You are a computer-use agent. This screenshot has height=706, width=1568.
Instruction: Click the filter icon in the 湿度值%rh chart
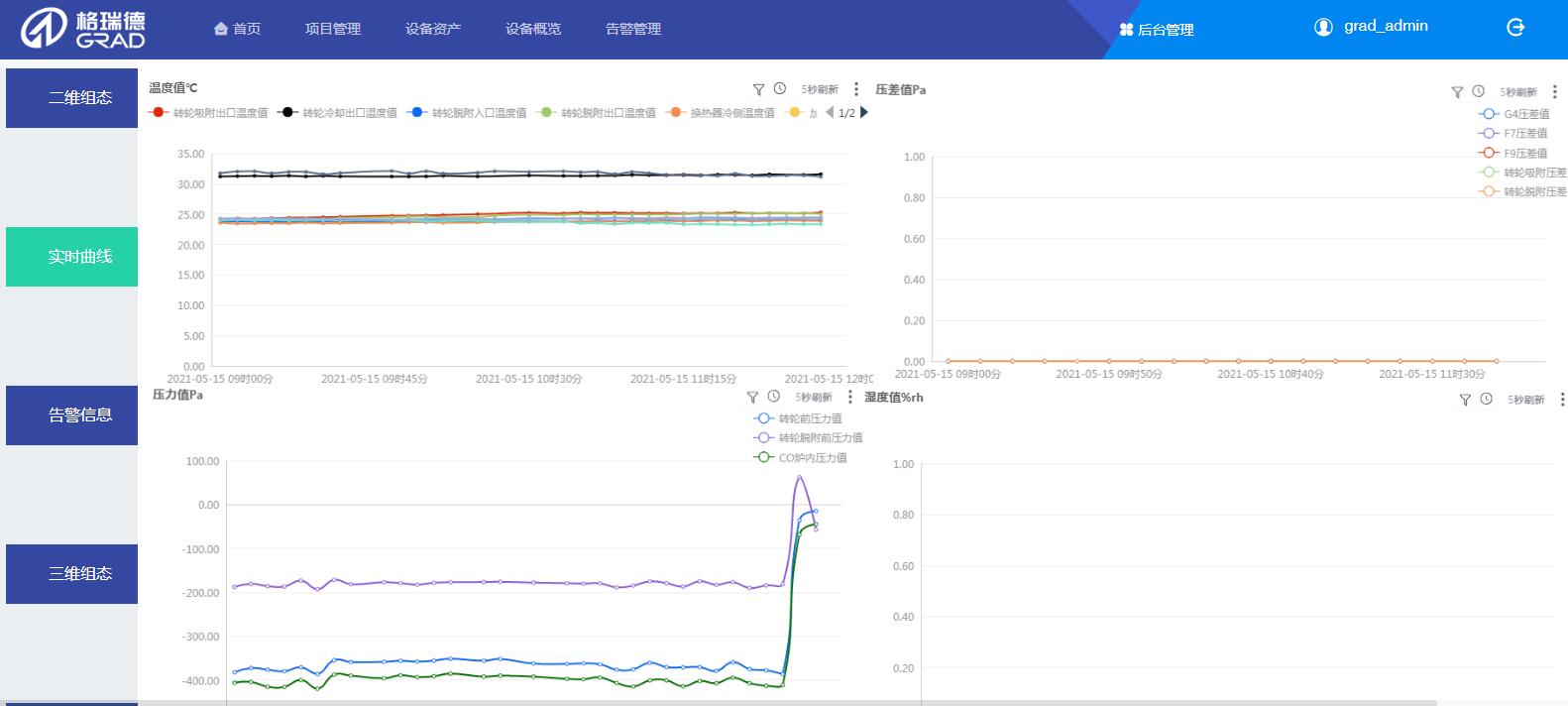tap(1465, 400)
